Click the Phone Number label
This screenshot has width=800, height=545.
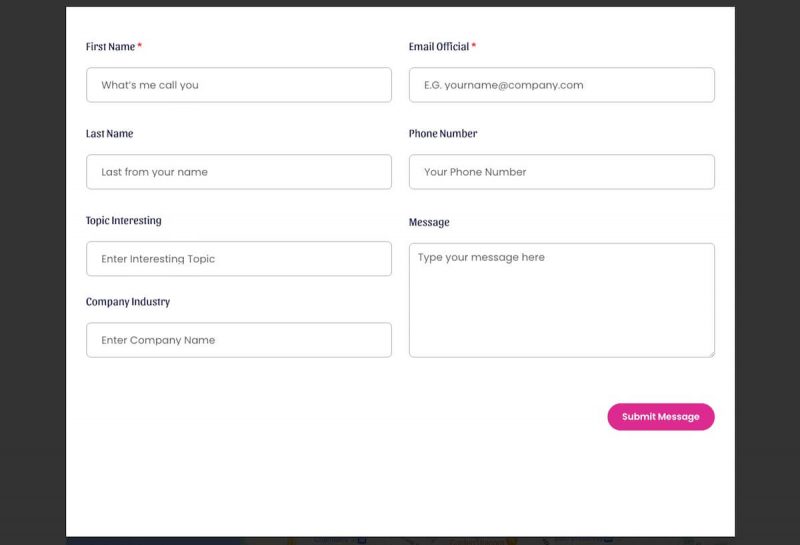point(443,134)
